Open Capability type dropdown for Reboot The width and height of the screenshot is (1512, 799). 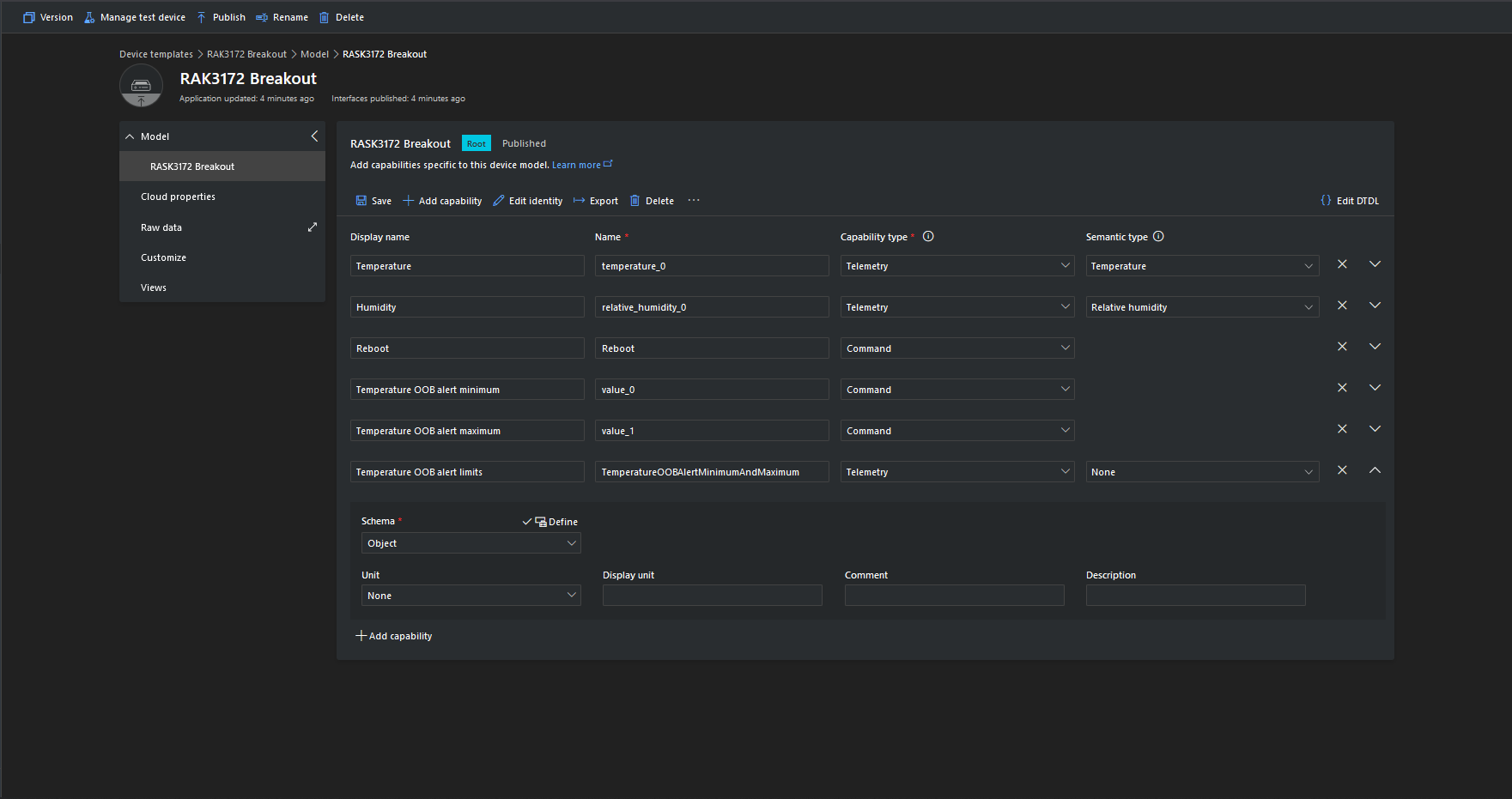point(956,348)
